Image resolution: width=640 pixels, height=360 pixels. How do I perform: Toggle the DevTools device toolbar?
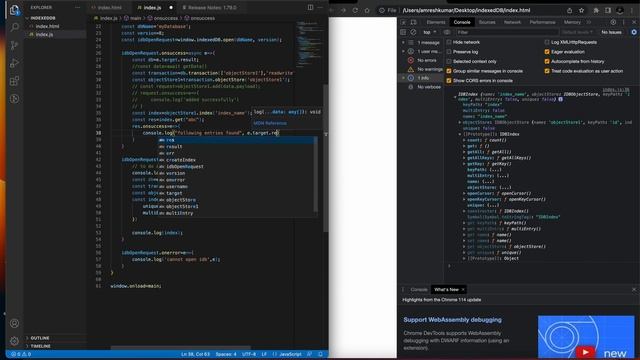pos(413,22)
